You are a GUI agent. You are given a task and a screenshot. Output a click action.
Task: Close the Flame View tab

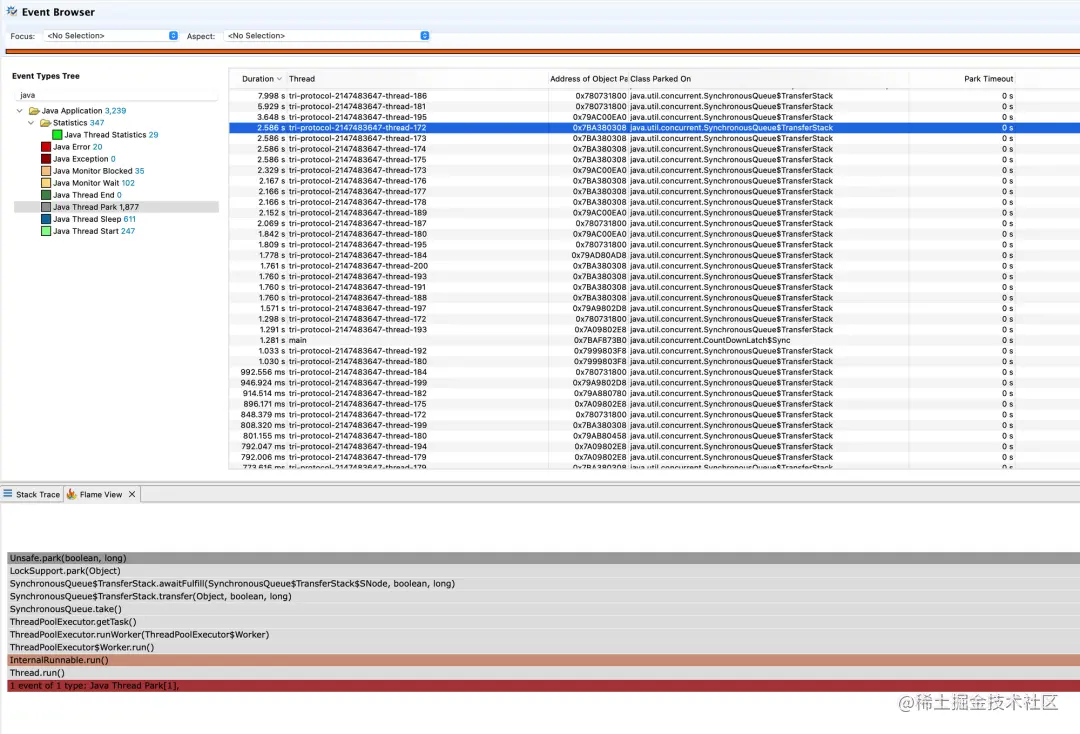(132, 494)
